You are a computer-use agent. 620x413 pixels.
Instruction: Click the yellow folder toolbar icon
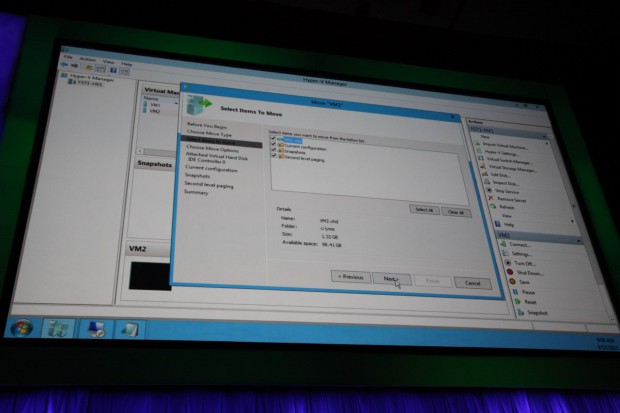pos(89,68)
